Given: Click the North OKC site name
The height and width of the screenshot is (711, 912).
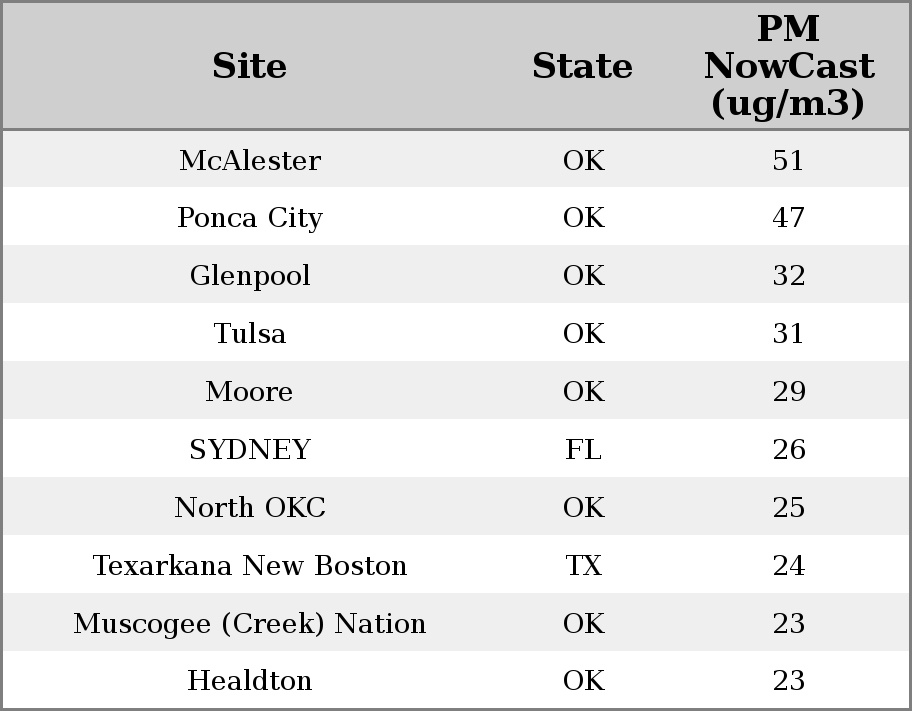Looking at the screenshot, I should coord(250,507).
